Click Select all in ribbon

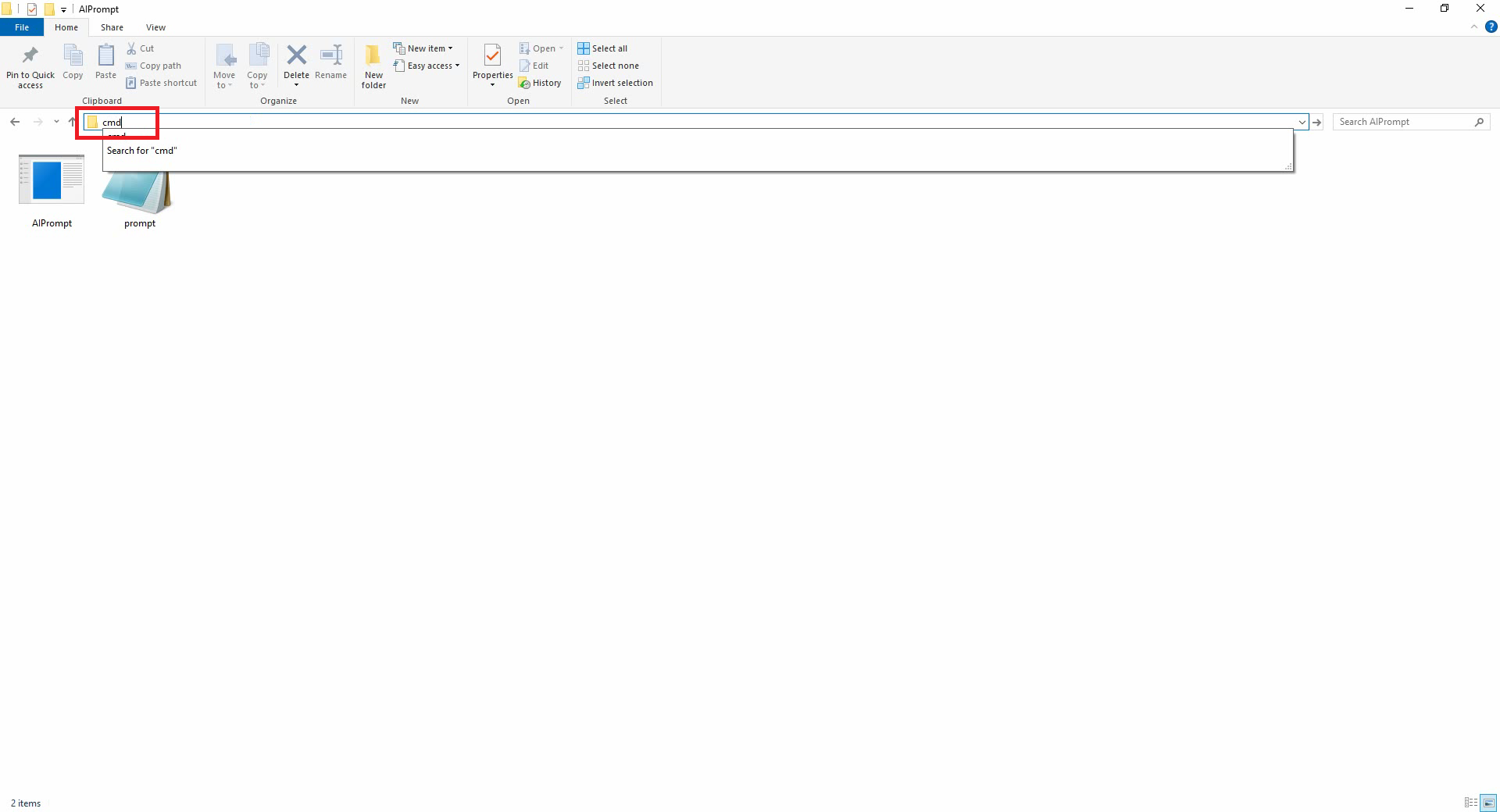tap(602, 48)
